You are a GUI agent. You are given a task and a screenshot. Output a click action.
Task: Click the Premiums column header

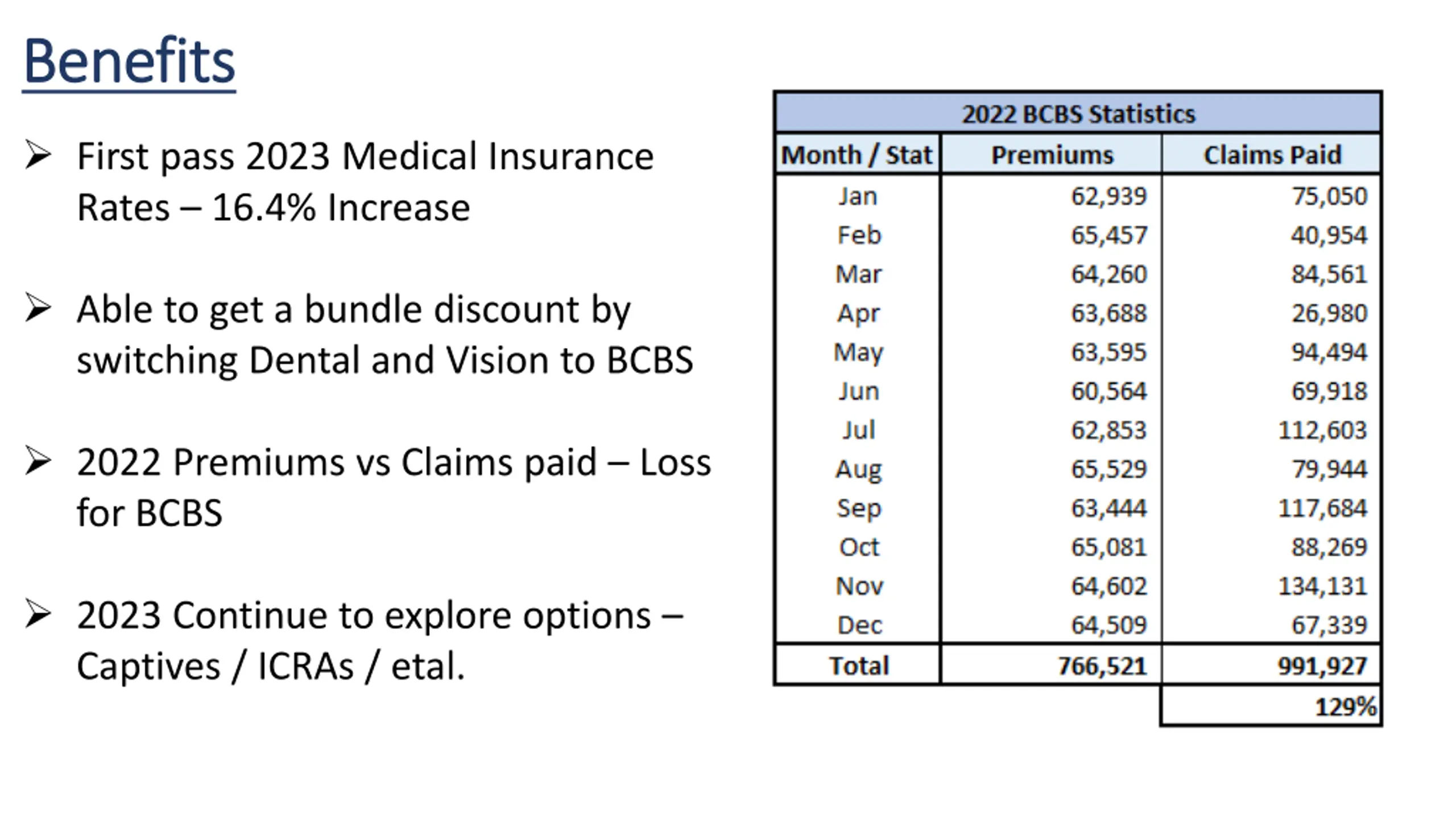pyautogui.click(x=1052, y=155)
